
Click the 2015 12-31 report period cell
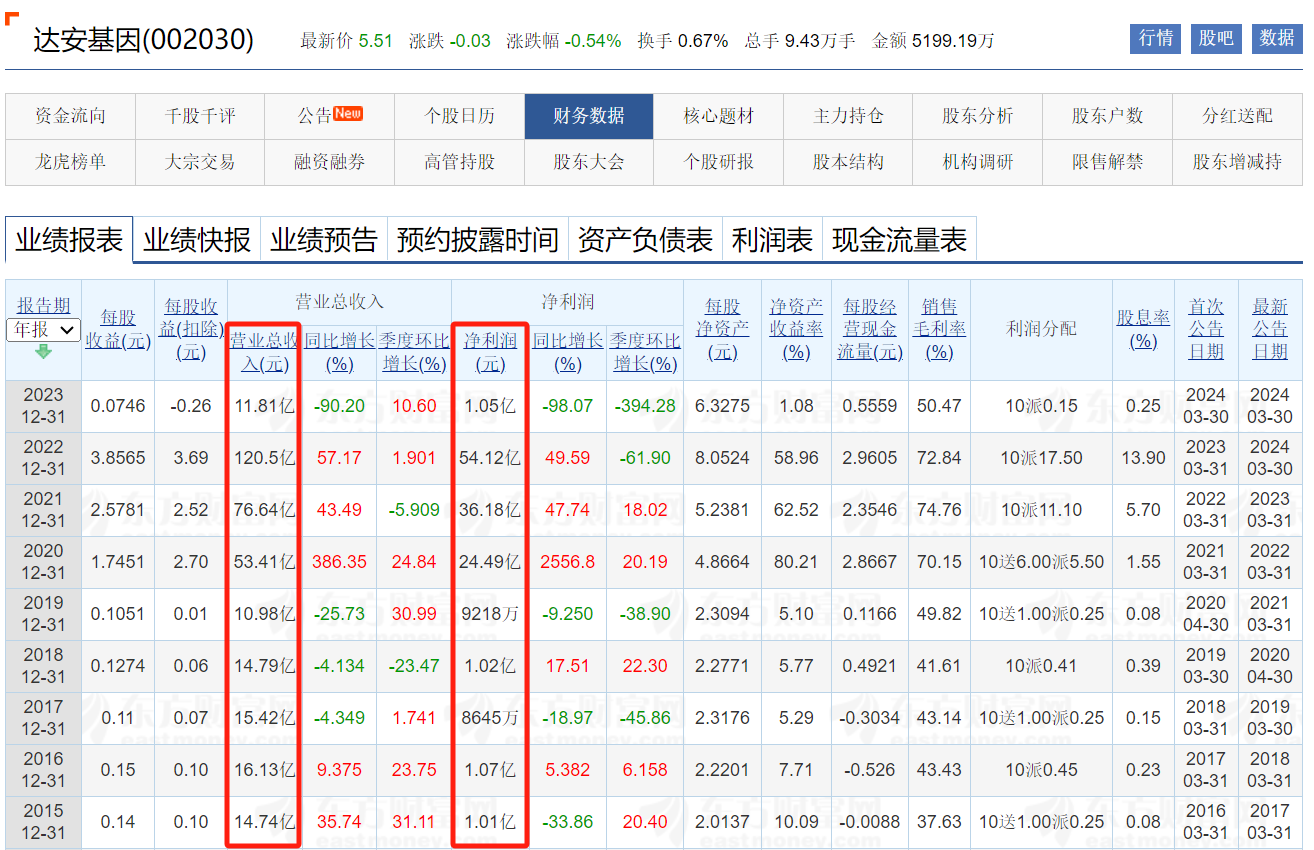(x=43, y=822)
